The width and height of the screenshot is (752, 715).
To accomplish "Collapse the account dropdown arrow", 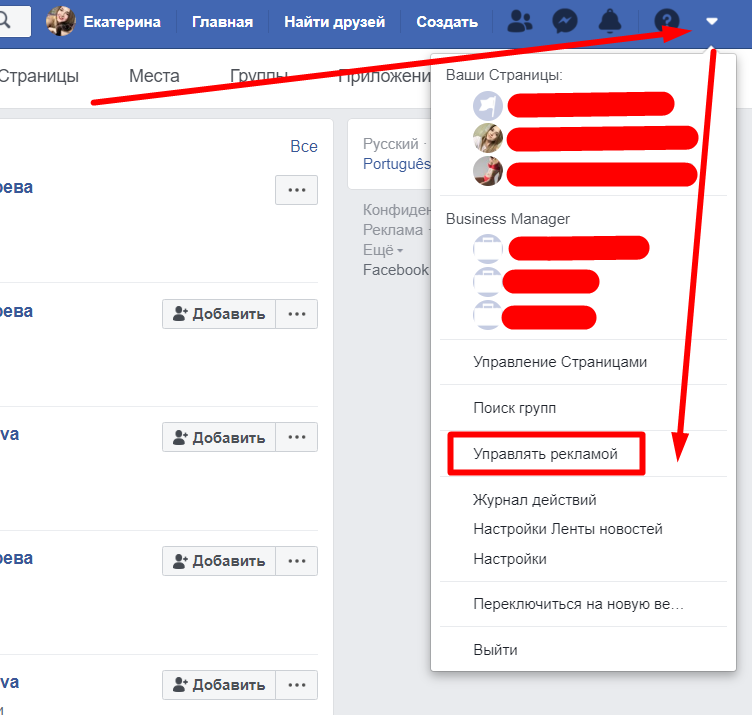I will pos(712,21).
